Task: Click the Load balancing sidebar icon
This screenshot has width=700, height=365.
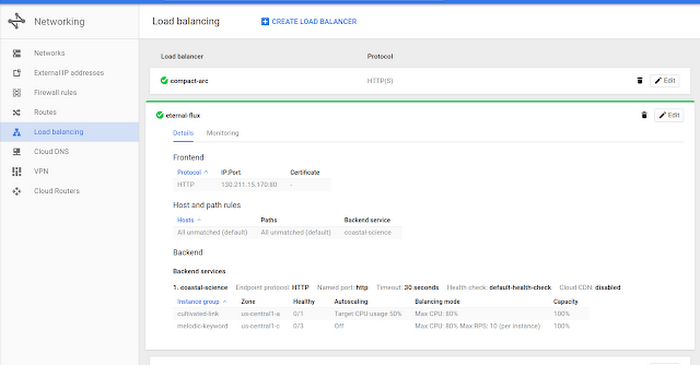Action: (x=17, y=132)
